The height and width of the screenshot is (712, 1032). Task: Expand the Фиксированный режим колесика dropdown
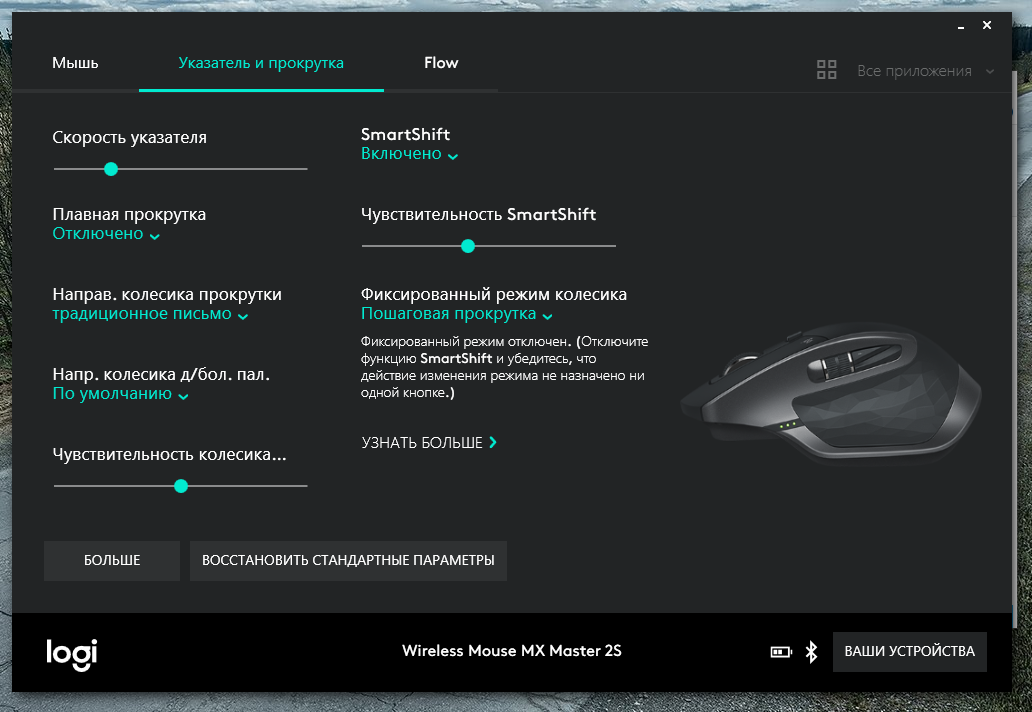pyautogui.click(x=457, y=314)
